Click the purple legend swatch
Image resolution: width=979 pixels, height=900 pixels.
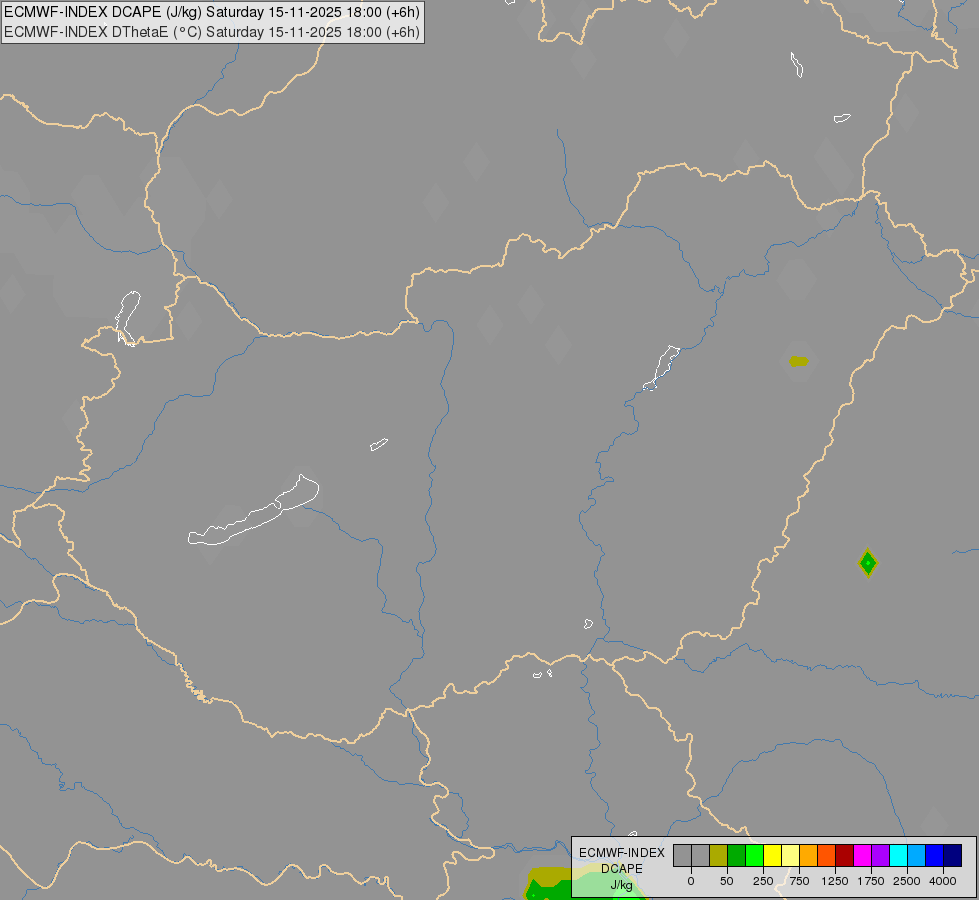(881, 856)
